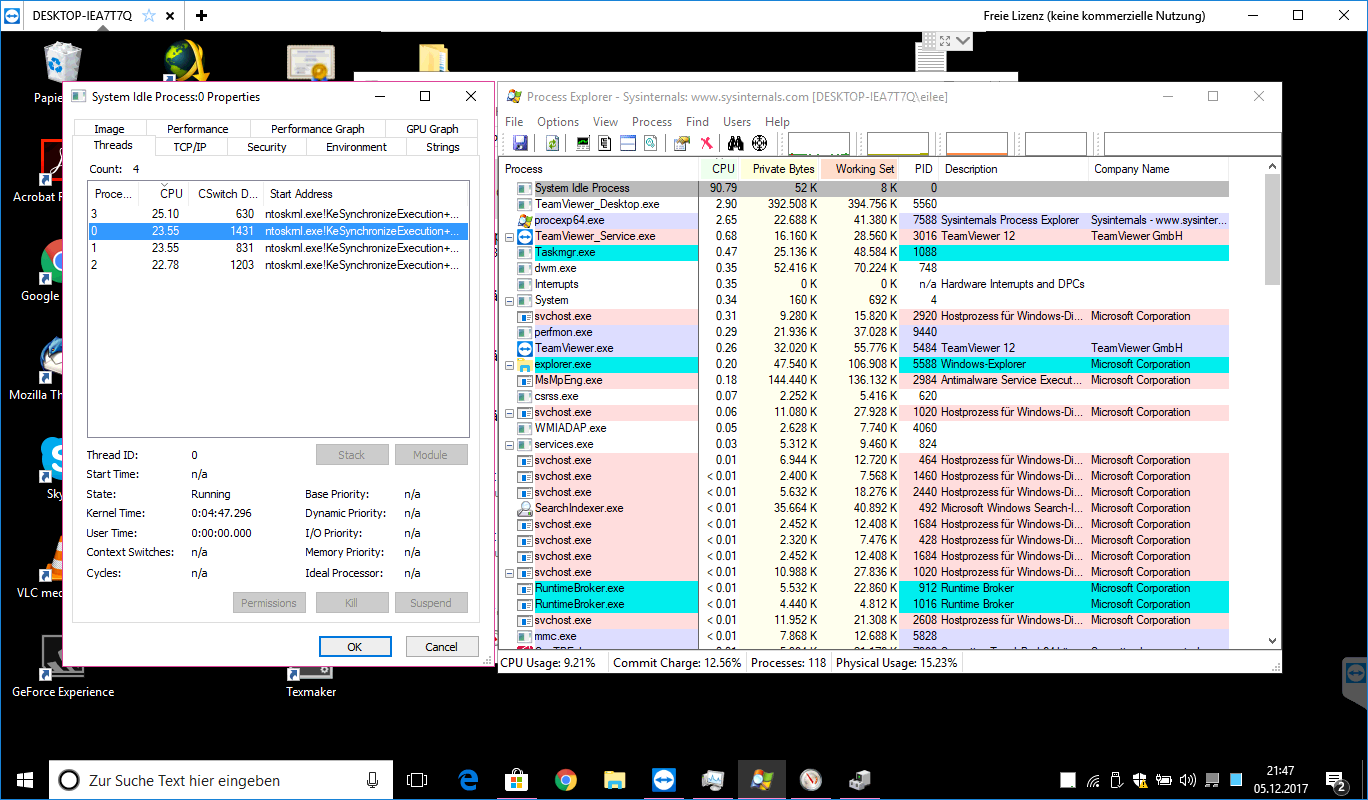Click the binoculars Find Handle icon
The width and height of the screenshot is (1368, 800).
(x=736, y=144)
